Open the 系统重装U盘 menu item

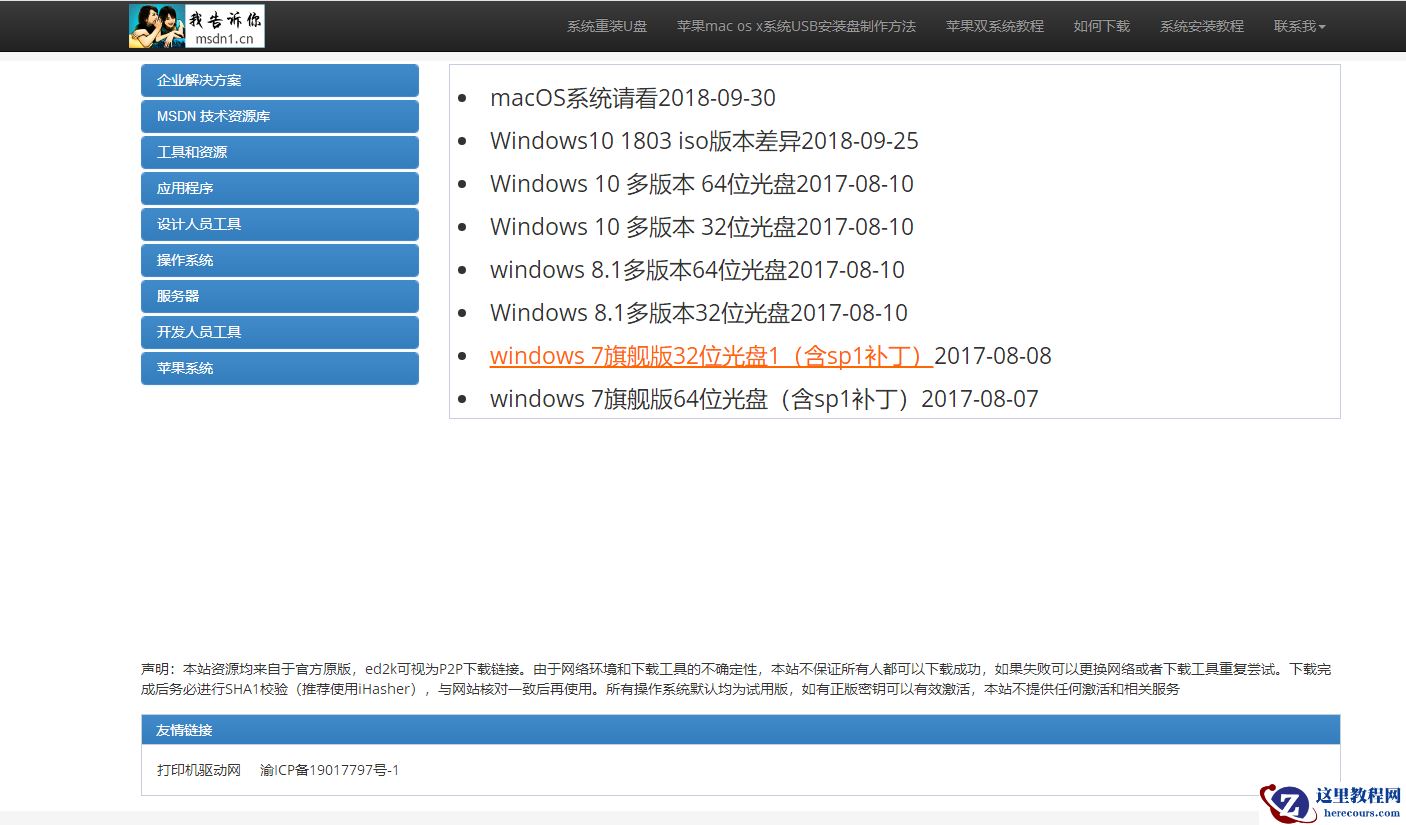[x=606, y=27]
